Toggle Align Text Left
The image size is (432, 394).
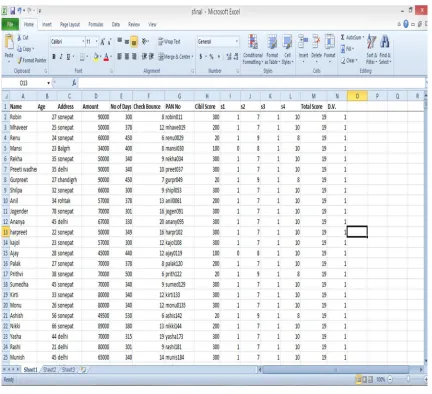click(120, 57)
